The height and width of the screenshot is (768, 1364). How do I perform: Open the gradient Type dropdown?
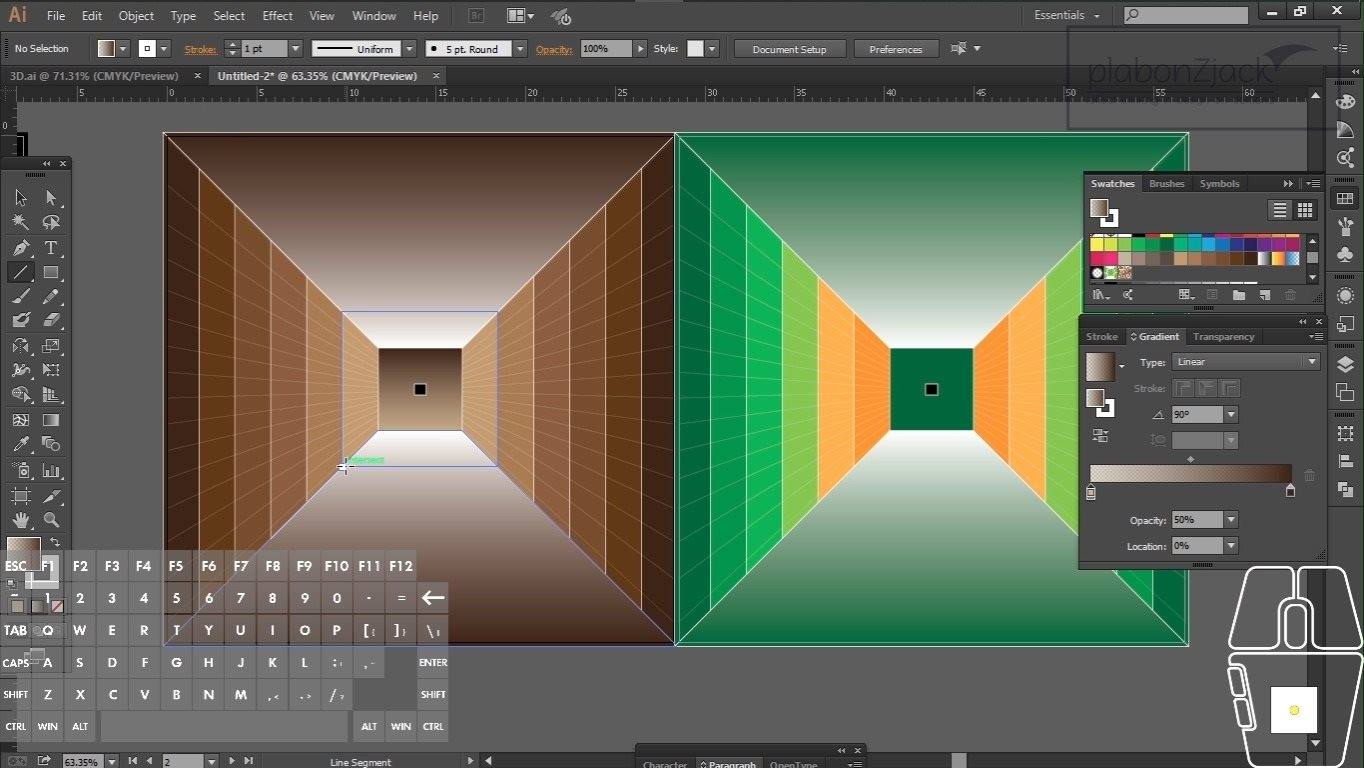1311,362
